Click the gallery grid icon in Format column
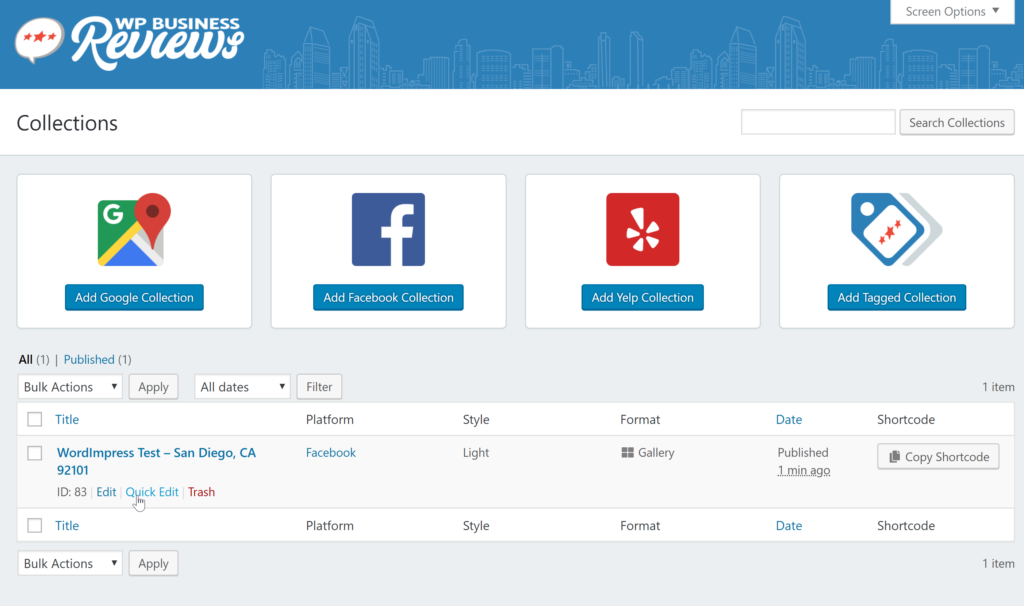 click(x=628, y=453)
